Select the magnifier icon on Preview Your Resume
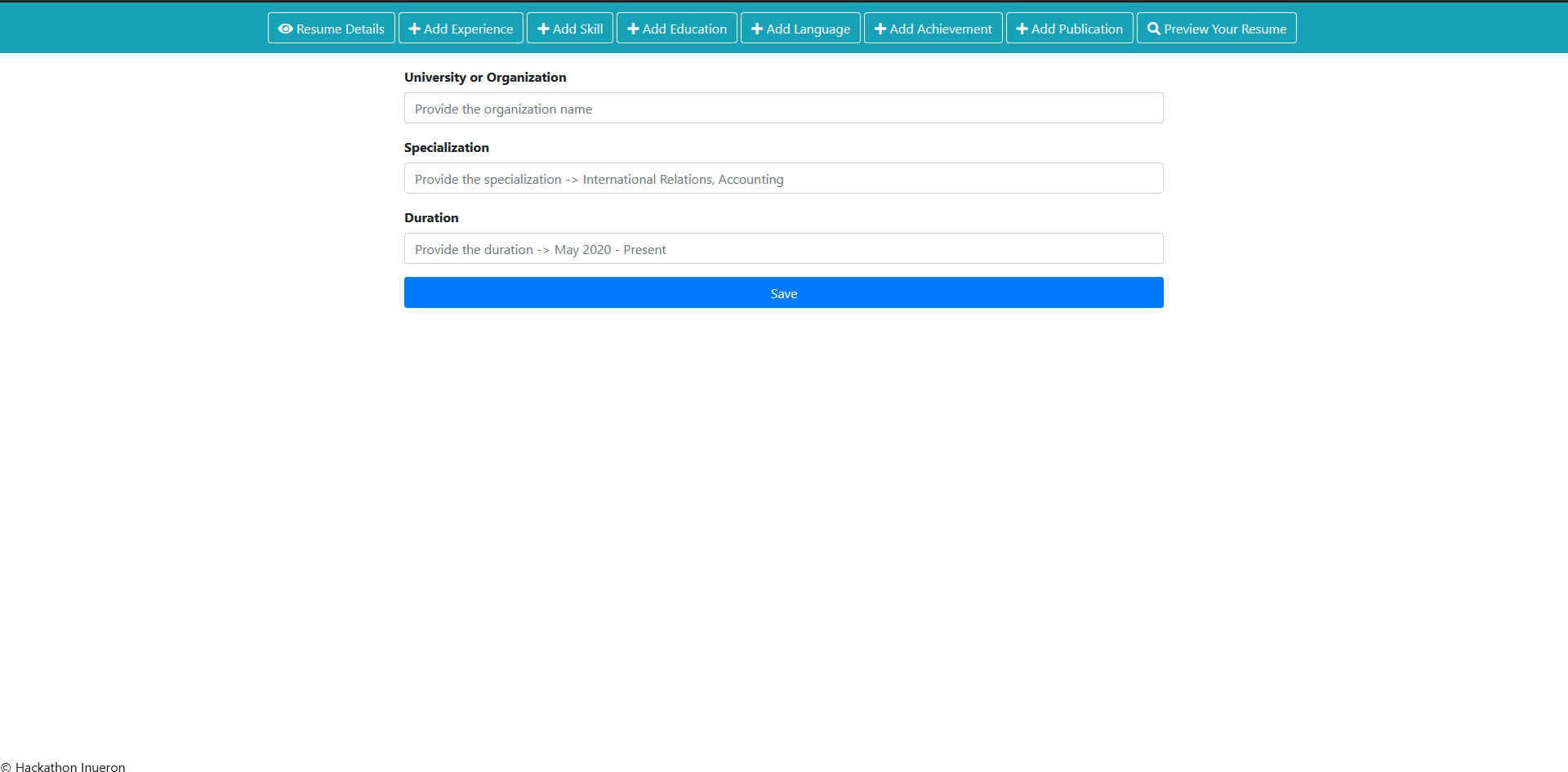 pos(1154,28)
